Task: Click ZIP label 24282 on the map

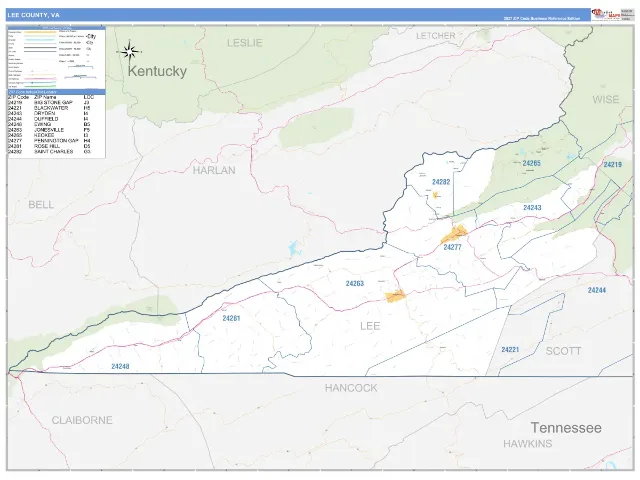Action: [x=441, y=182]
